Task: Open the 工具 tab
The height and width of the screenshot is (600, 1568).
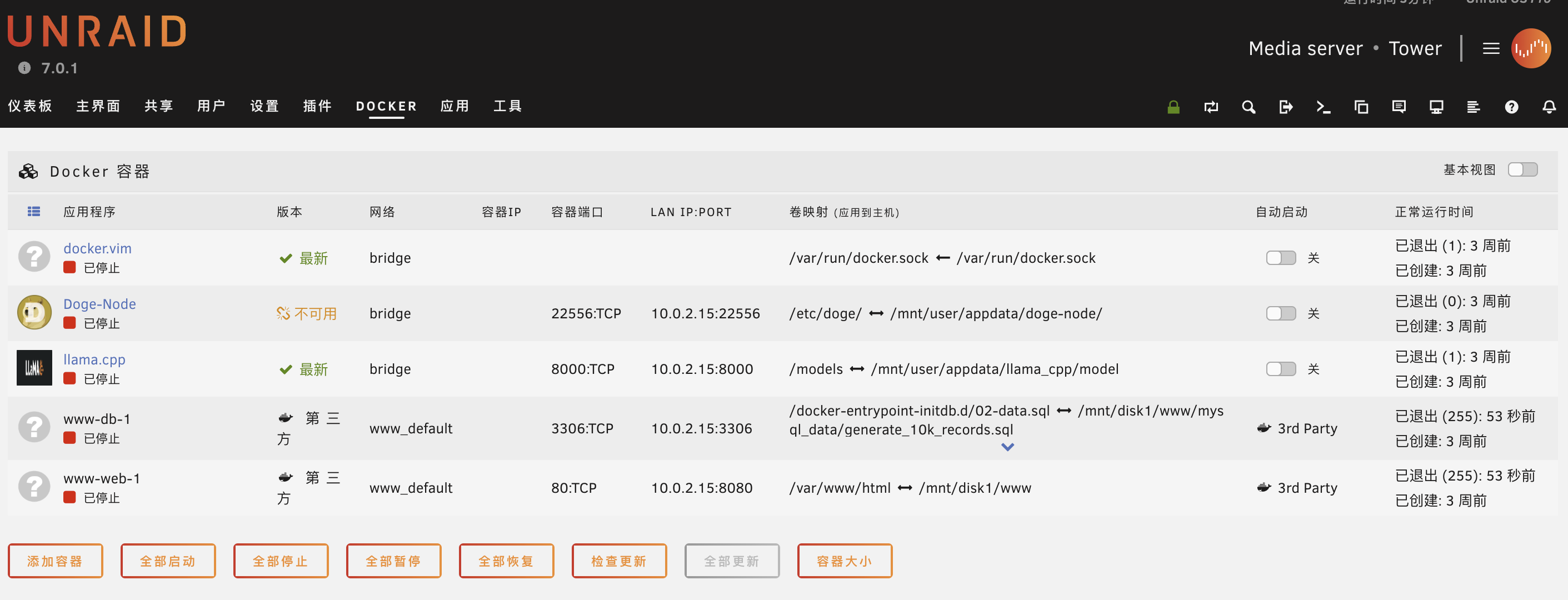Action: pos(508,106)
